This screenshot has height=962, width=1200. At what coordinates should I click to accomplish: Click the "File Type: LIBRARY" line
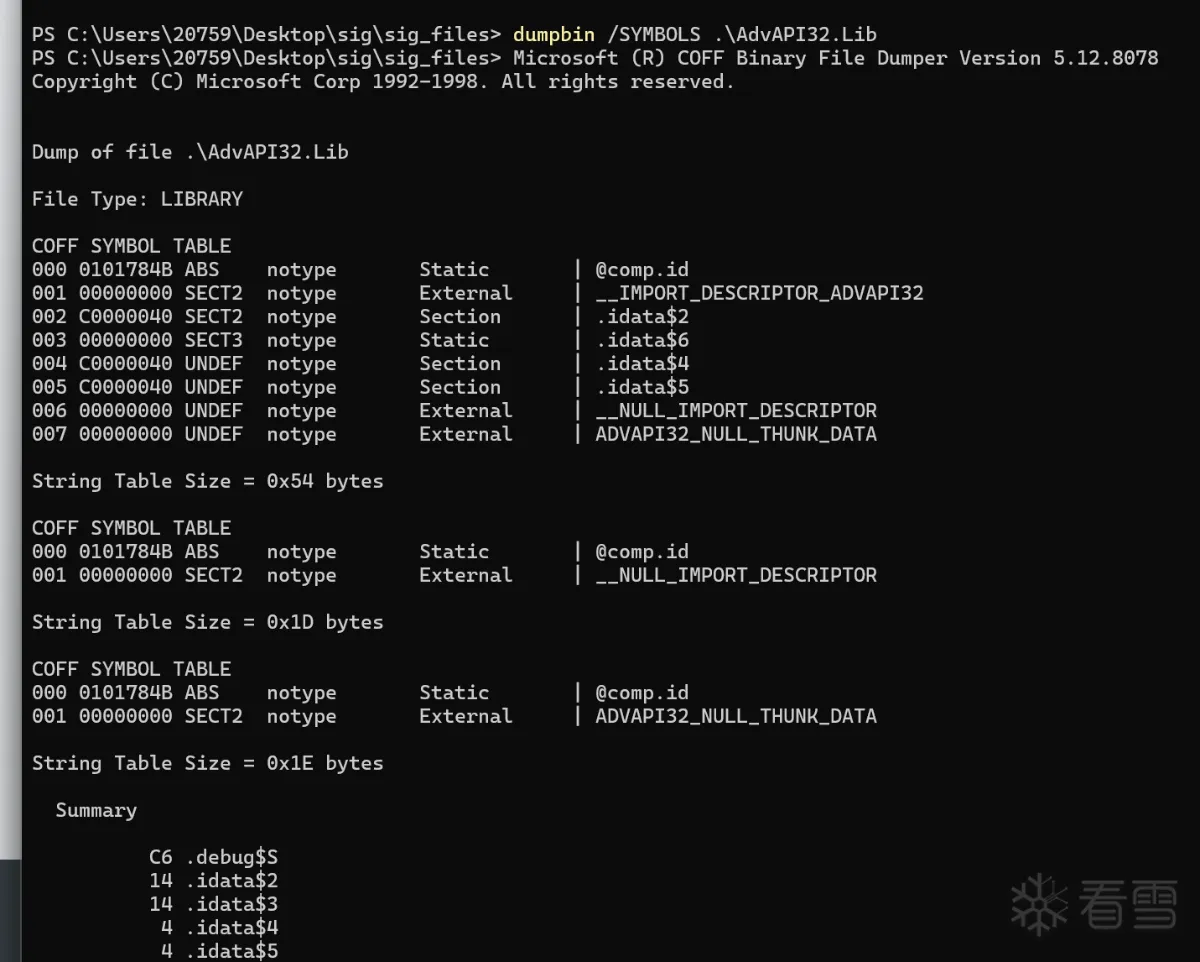coord(137,199)
